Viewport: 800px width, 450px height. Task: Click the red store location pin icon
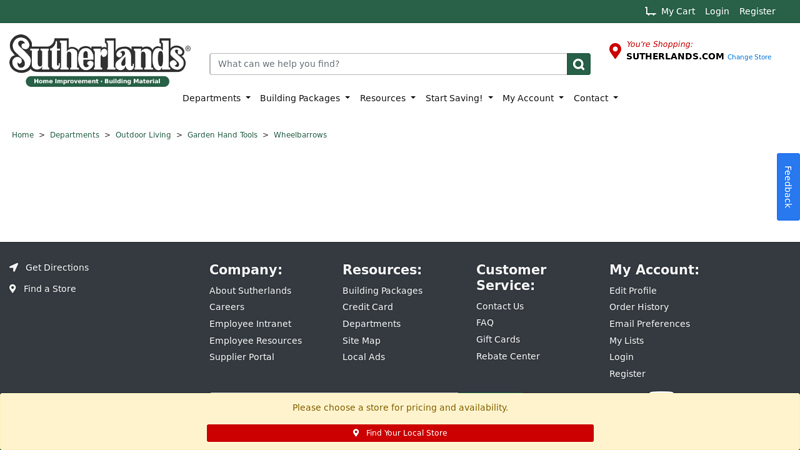click(x=615, y=51)
